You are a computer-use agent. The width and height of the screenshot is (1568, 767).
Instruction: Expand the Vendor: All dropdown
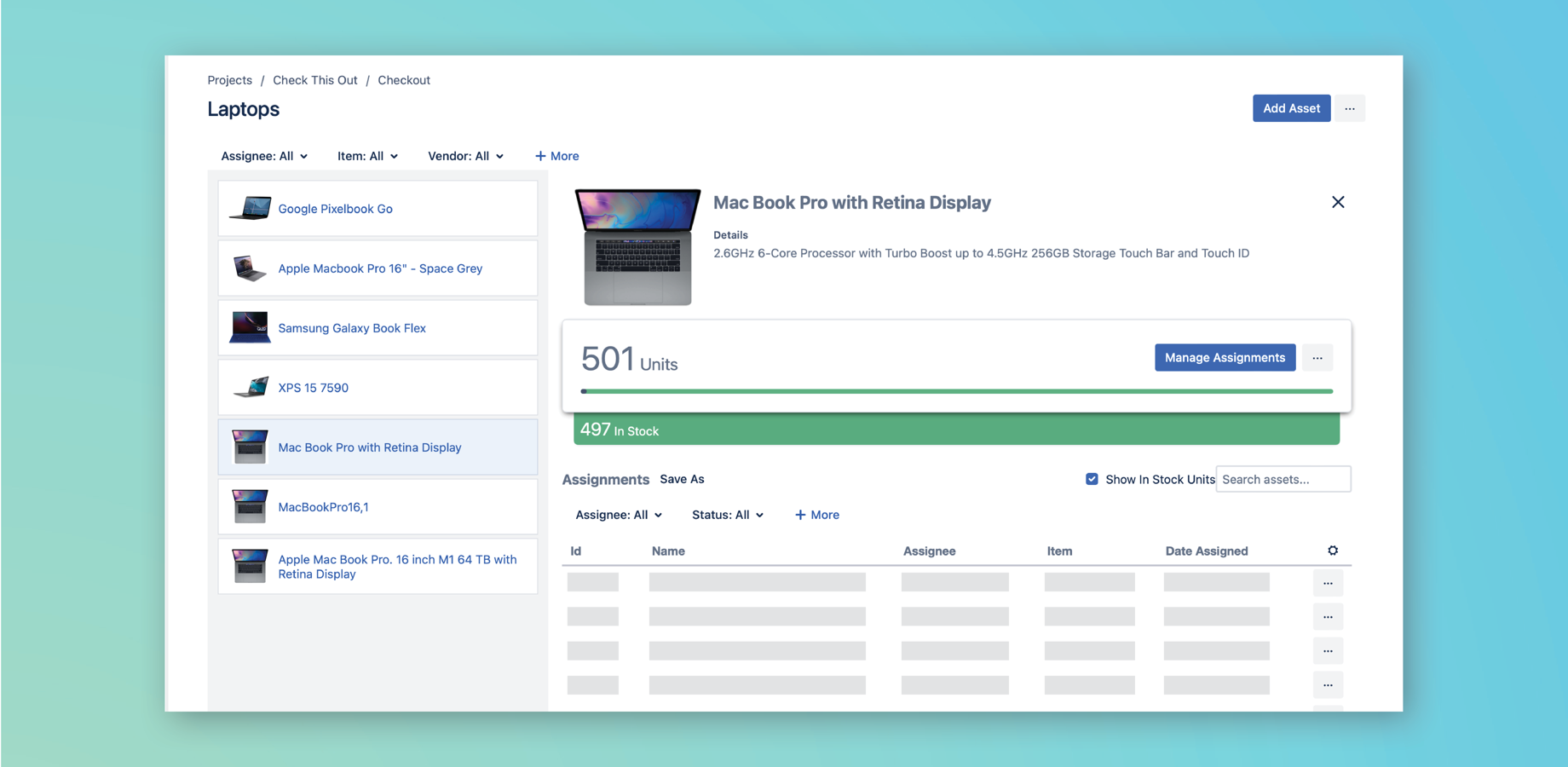tap(465, 156)
